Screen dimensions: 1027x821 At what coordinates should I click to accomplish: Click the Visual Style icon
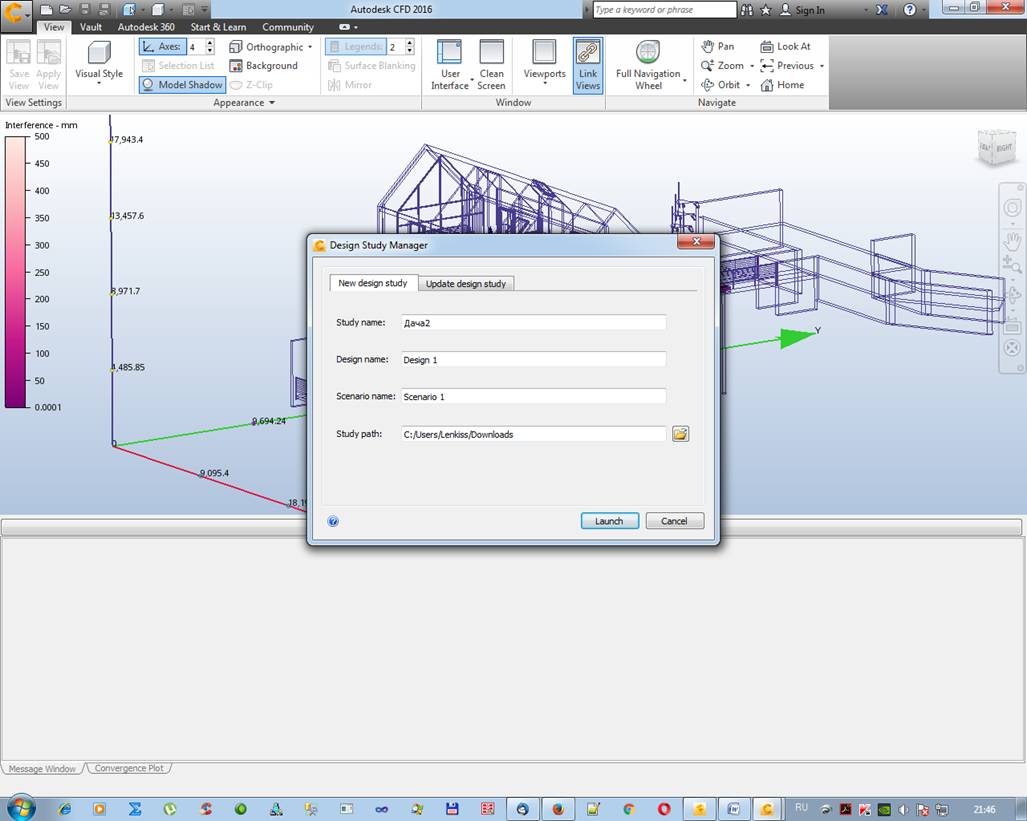click(98, 53)
